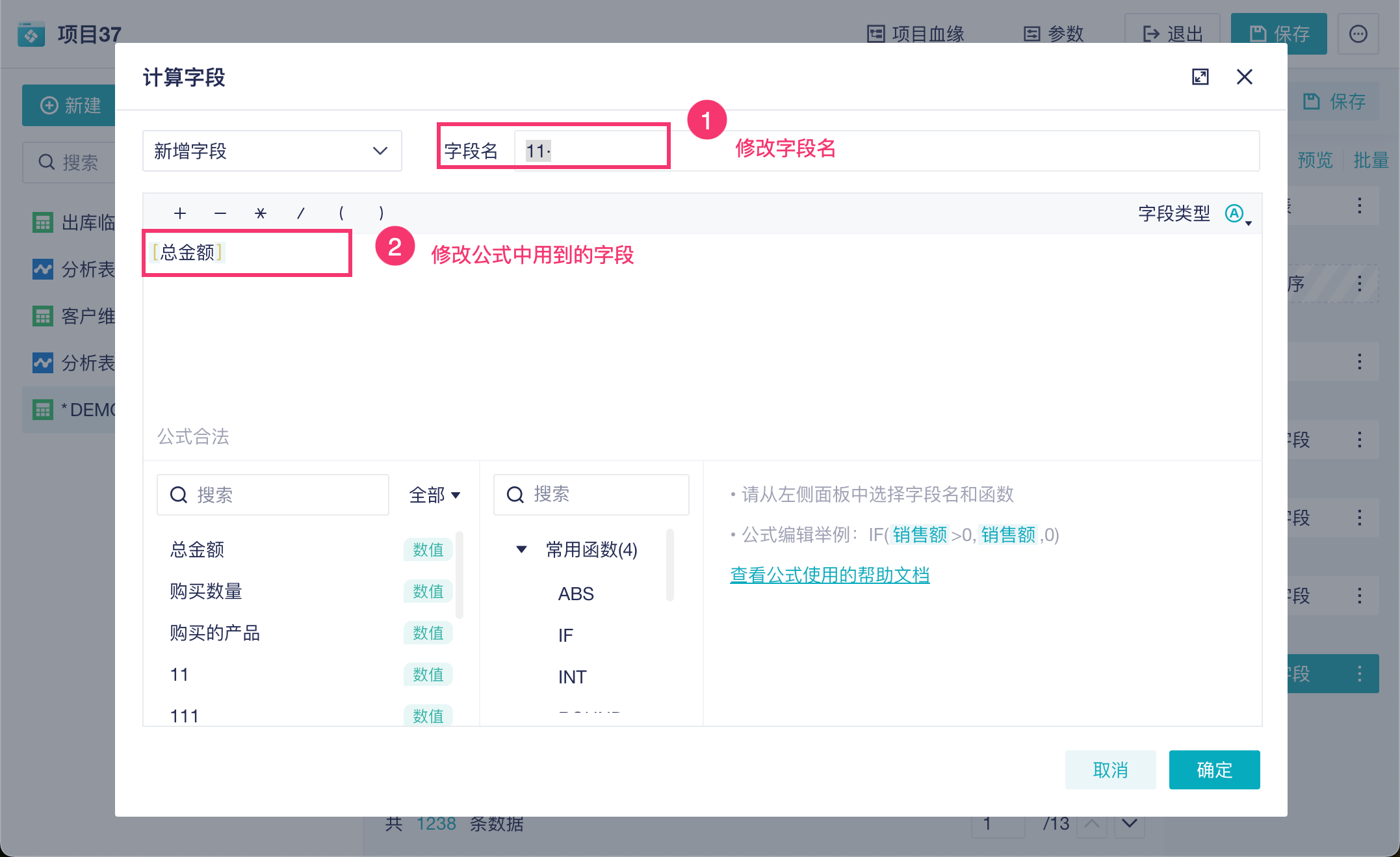Image resolution: width=1400 pixels, height=857 pixels.
Task: Select the ABS function
Action: 576,594
